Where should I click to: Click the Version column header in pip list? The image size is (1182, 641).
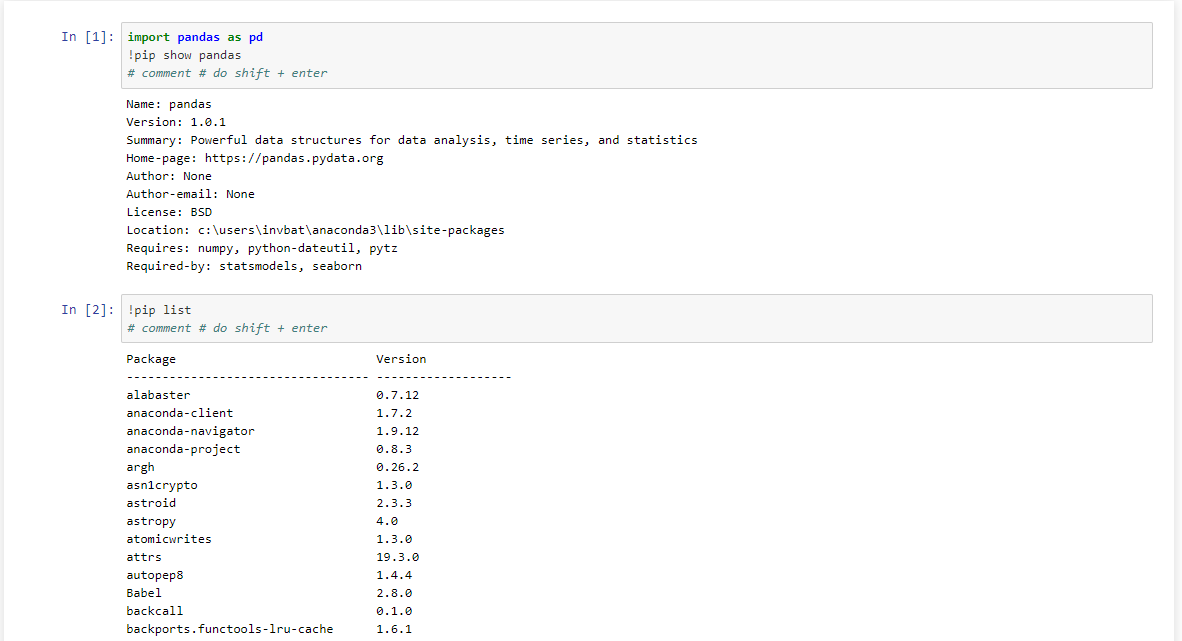click(x=401, y=359)
